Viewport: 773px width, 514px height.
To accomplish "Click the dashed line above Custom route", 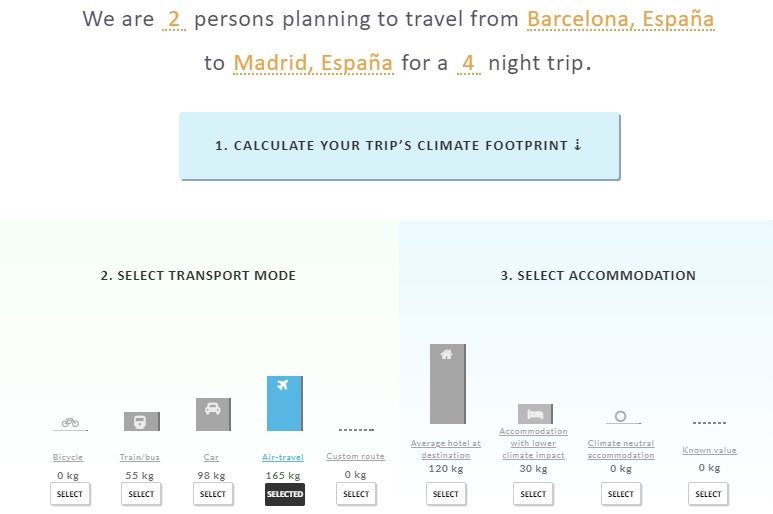I will pyautogui.click(x=356, y=430).
